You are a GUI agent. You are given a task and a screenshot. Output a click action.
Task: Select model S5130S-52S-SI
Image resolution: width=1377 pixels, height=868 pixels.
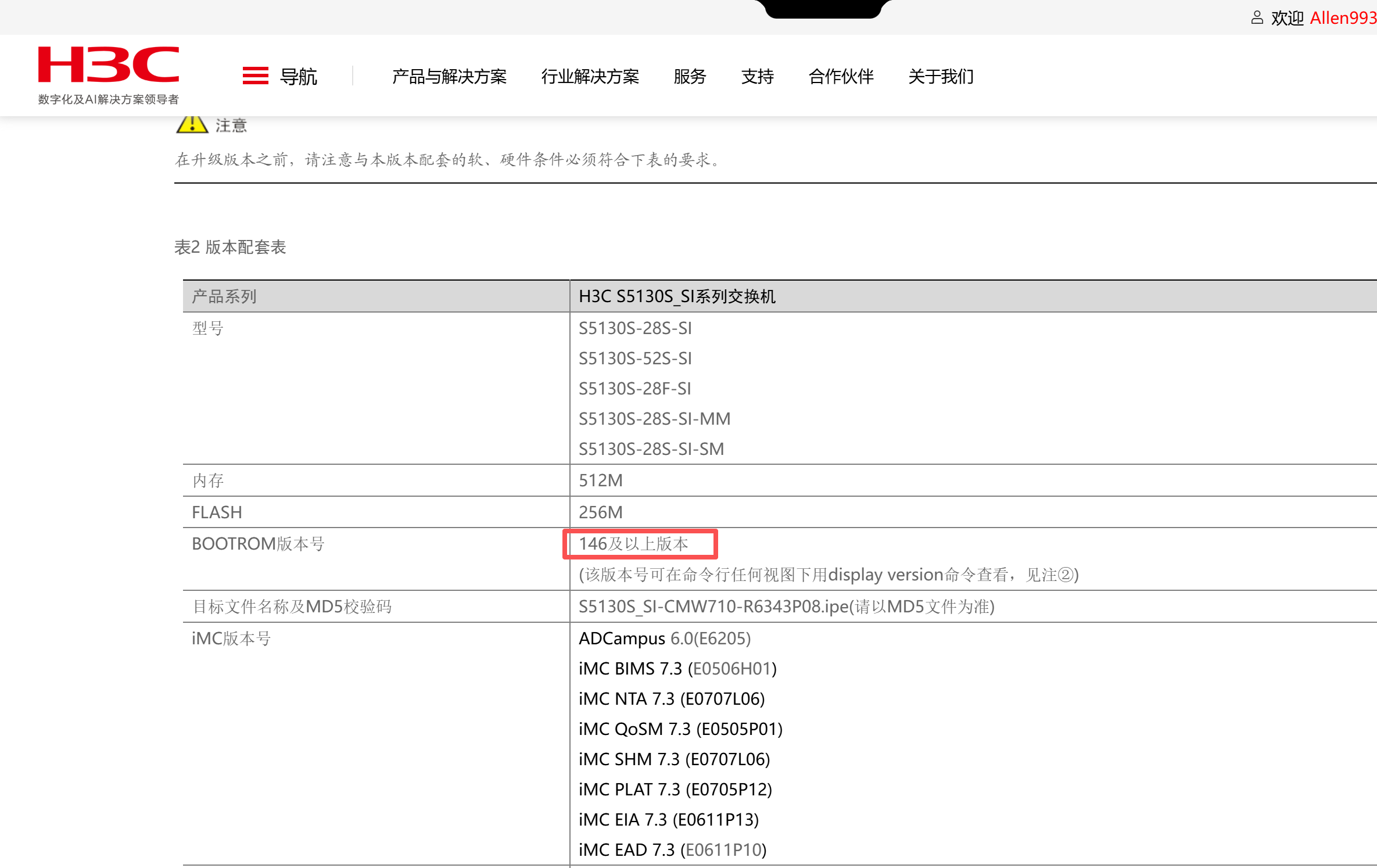(x=635, y=358)
